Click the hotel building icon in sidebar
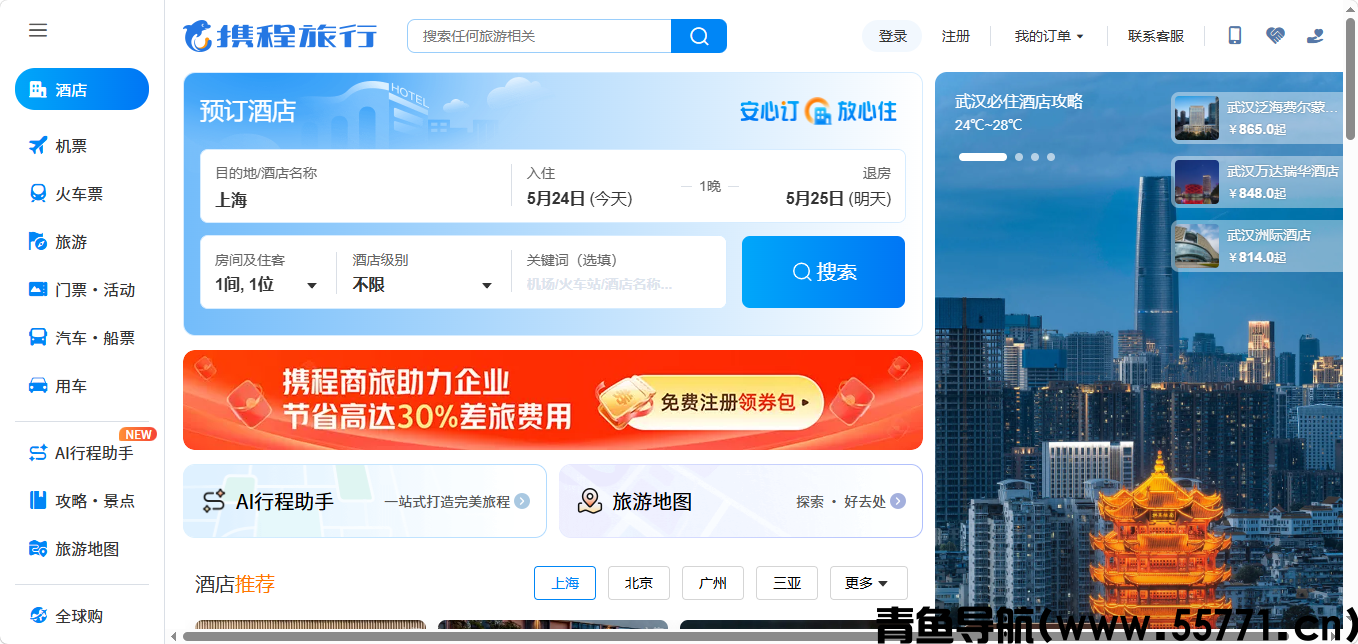The width and height of the screenshot is (1358, 644). click(38, 89)
